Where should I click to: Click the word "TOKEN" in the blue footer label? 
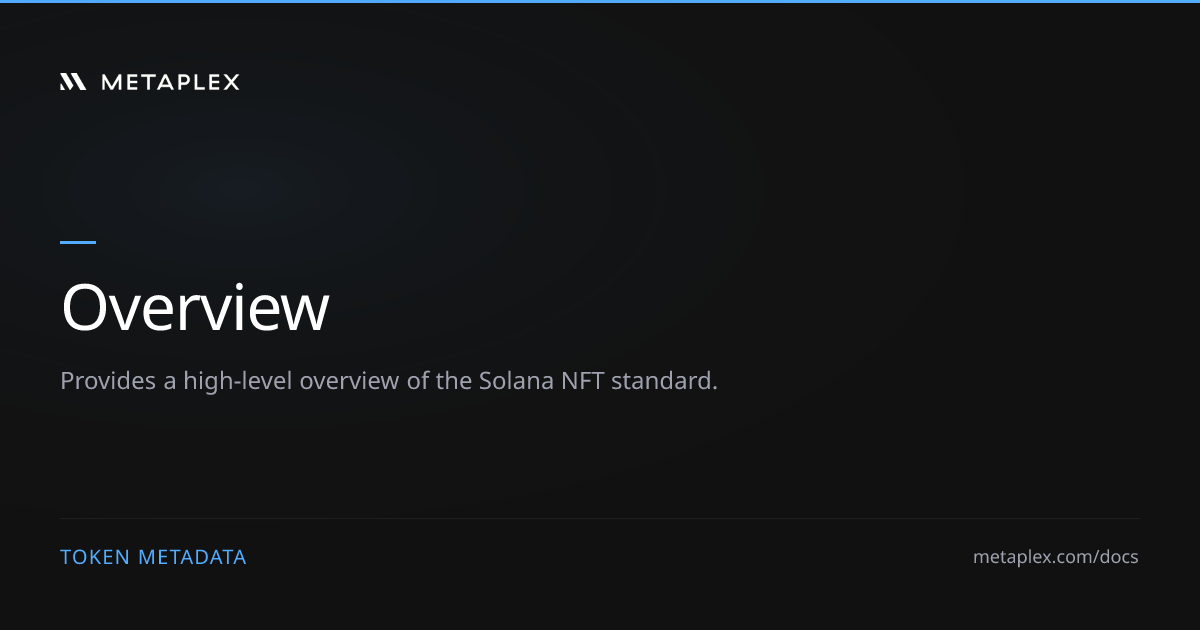(95, 557)
